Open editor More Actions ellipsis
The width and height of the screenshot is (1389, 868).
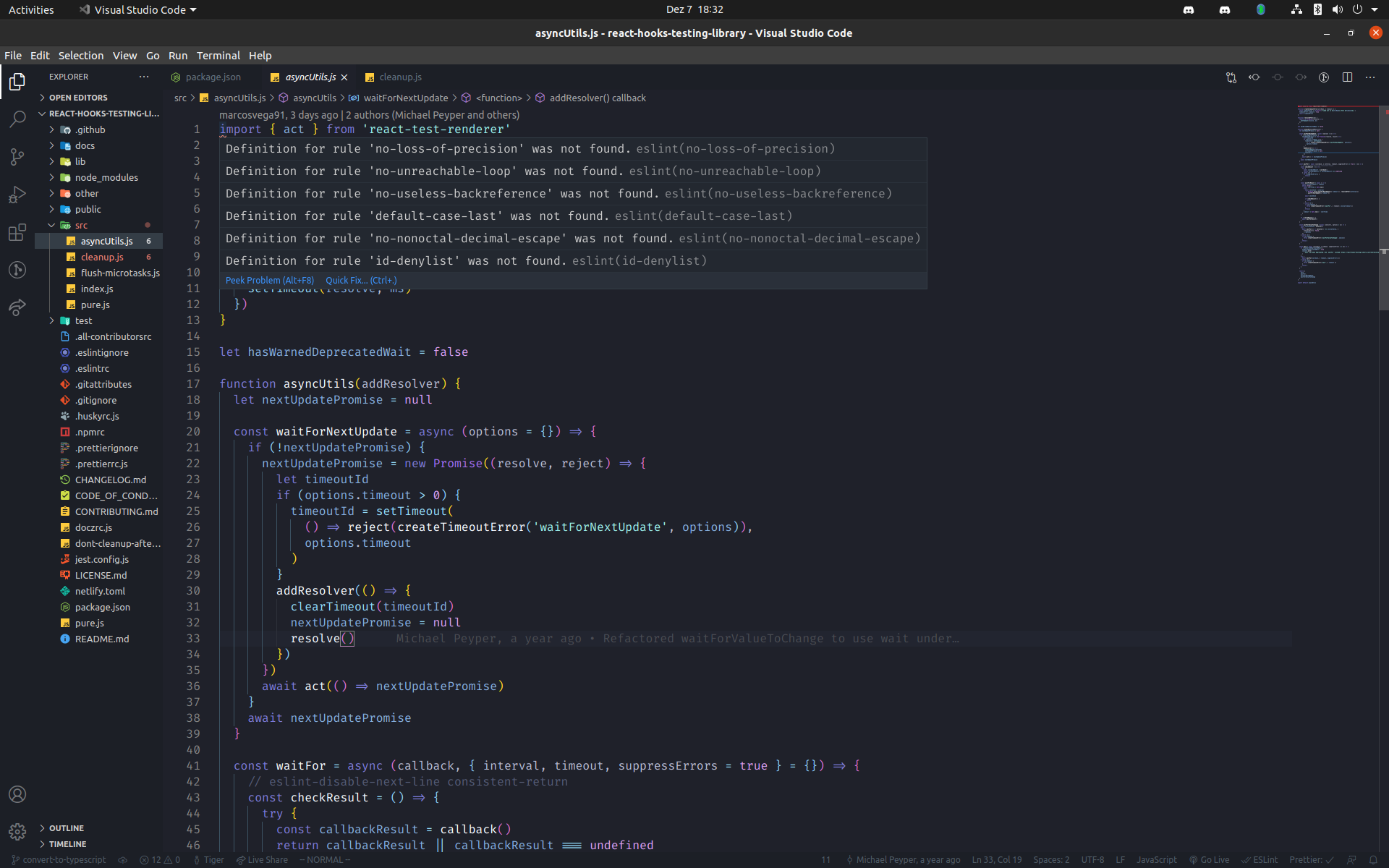[x=1370, y=77]
